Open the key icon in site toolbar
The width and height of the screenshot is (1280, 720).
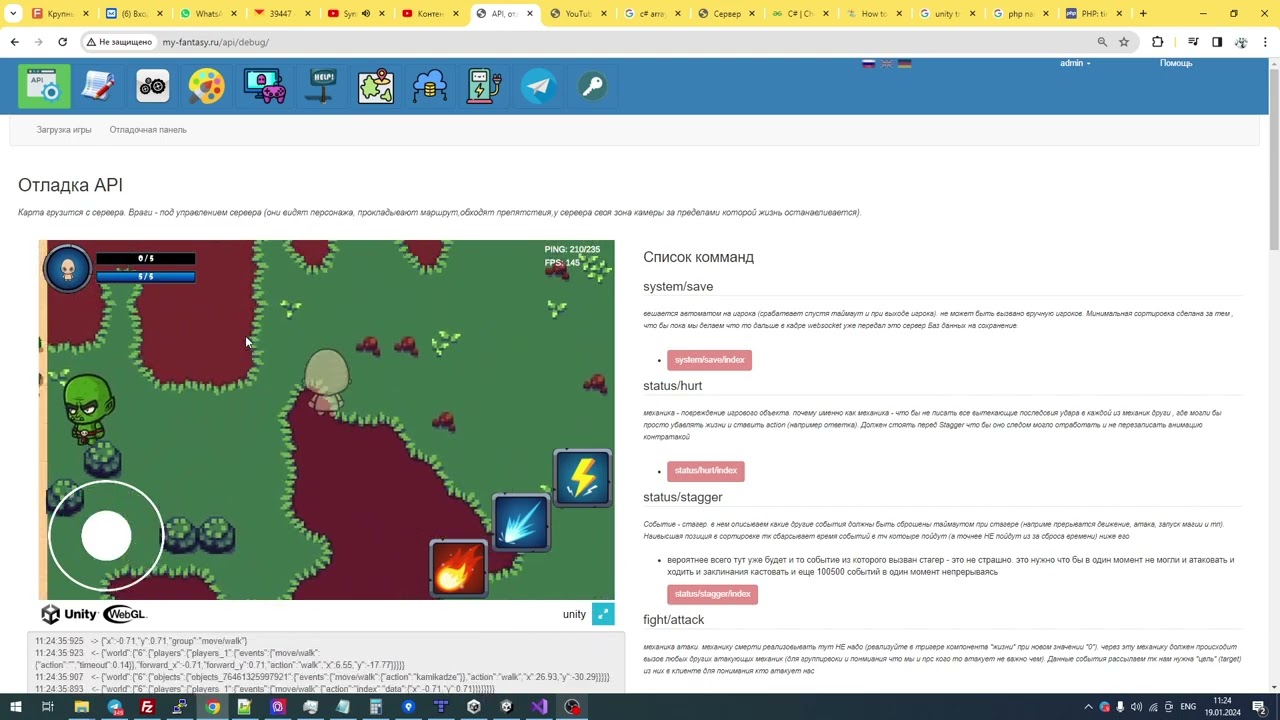pos(593,86)
